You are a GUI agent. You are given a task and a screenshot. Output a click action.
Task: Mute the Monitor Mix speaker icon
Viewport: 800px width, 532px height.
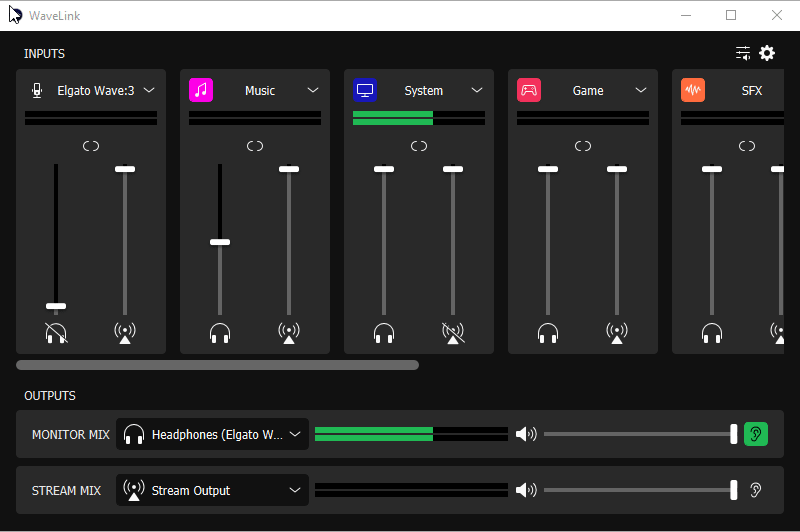tap(526, 434)
